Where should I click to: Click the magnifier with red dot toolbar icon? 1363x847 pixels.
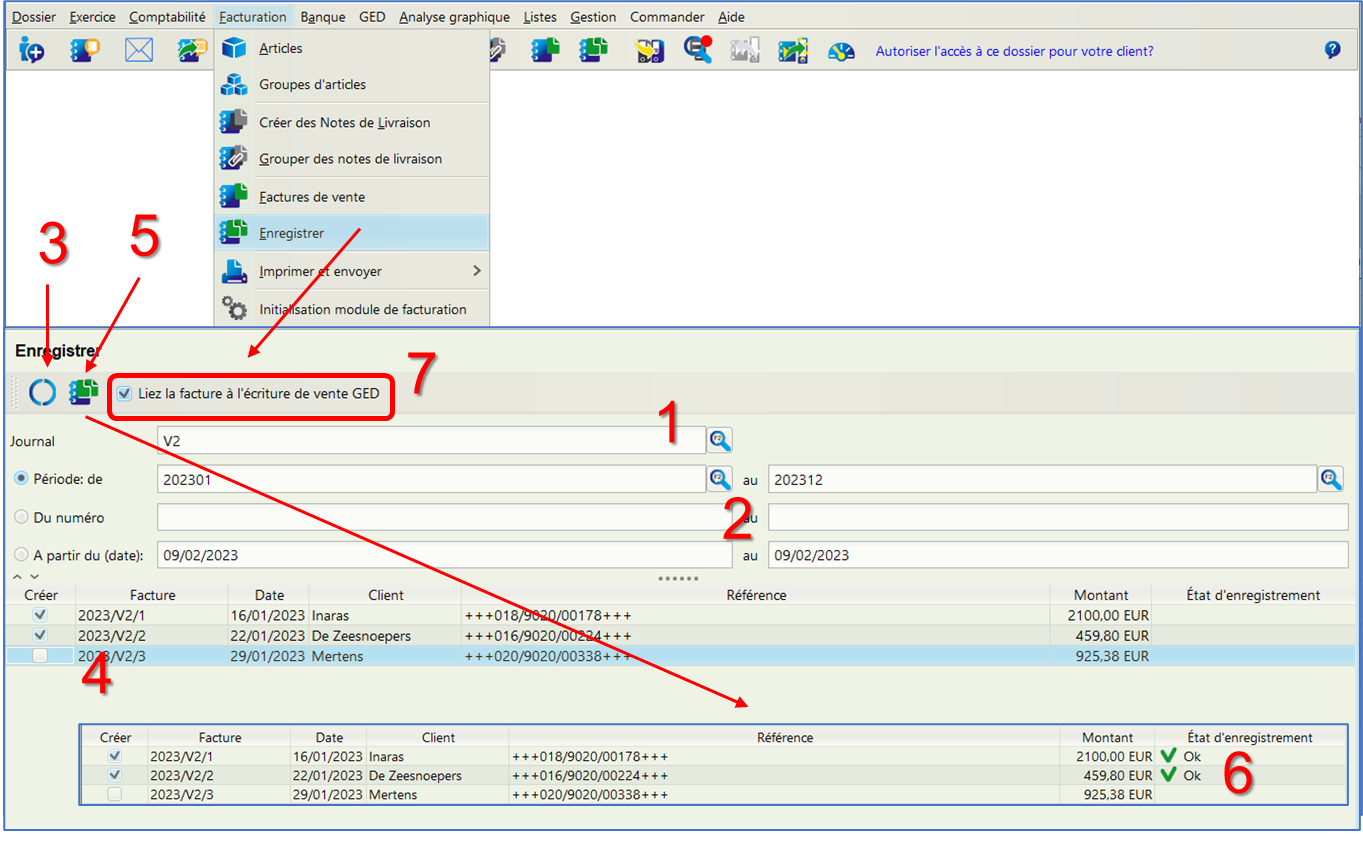698,49
